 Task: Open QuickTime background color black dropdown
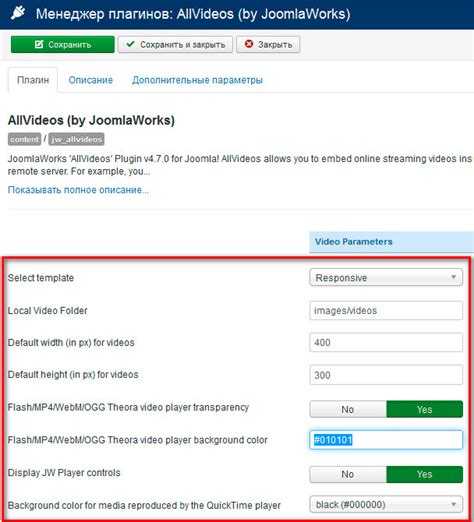(386, 505)
